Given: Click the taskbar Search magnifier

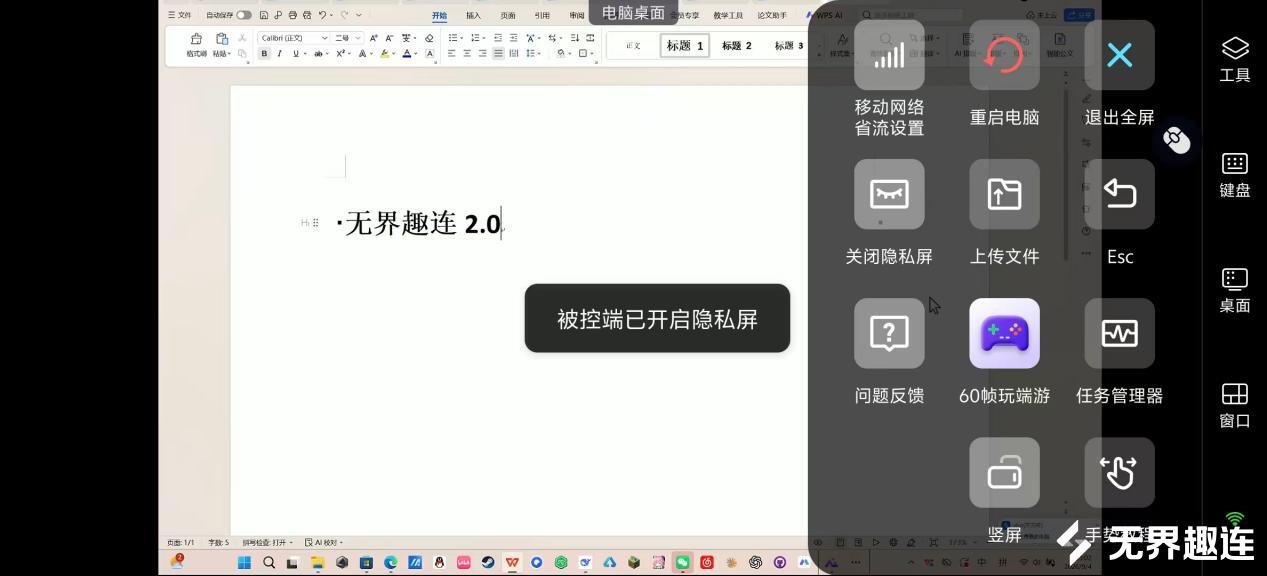Looking at the screenshot, I should 269,563.
